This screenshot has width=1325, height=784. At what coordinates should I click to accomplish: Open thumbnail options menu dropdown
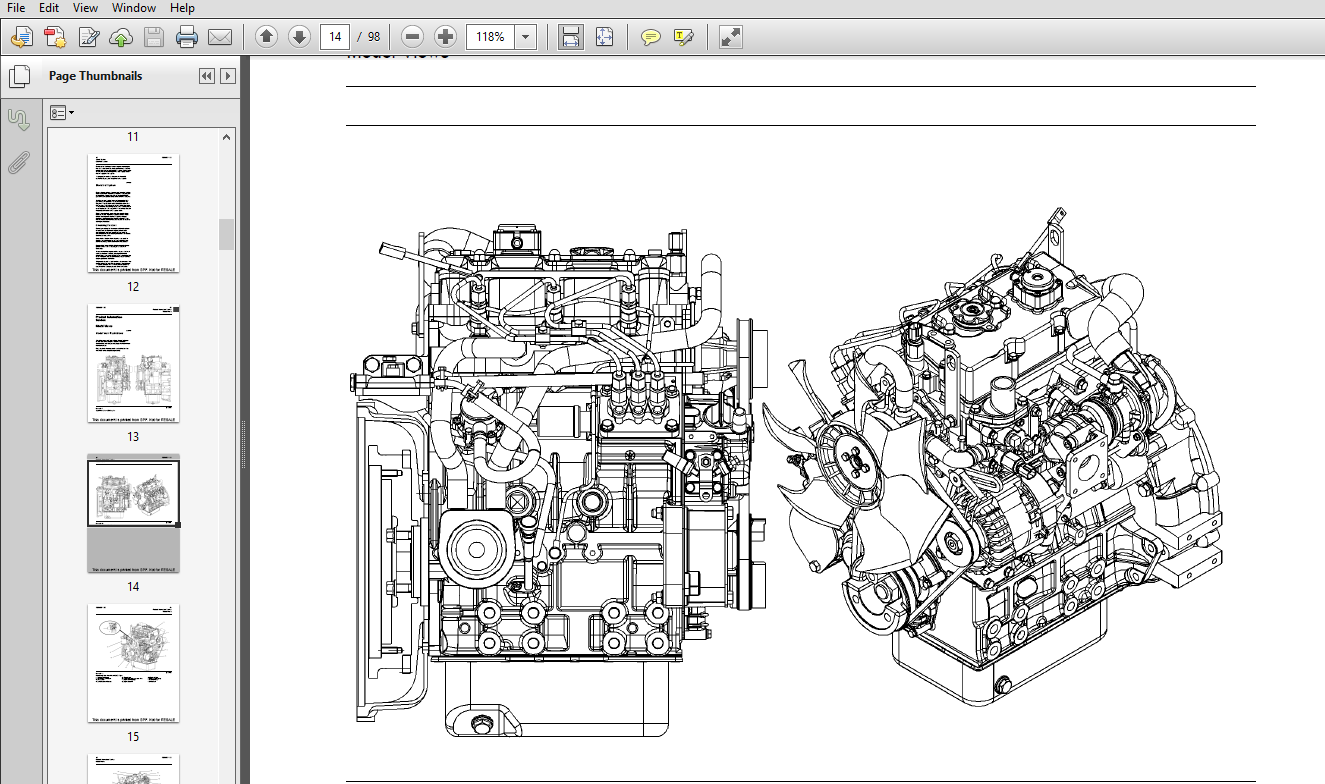pyautogui.click(x=62, y=113)
